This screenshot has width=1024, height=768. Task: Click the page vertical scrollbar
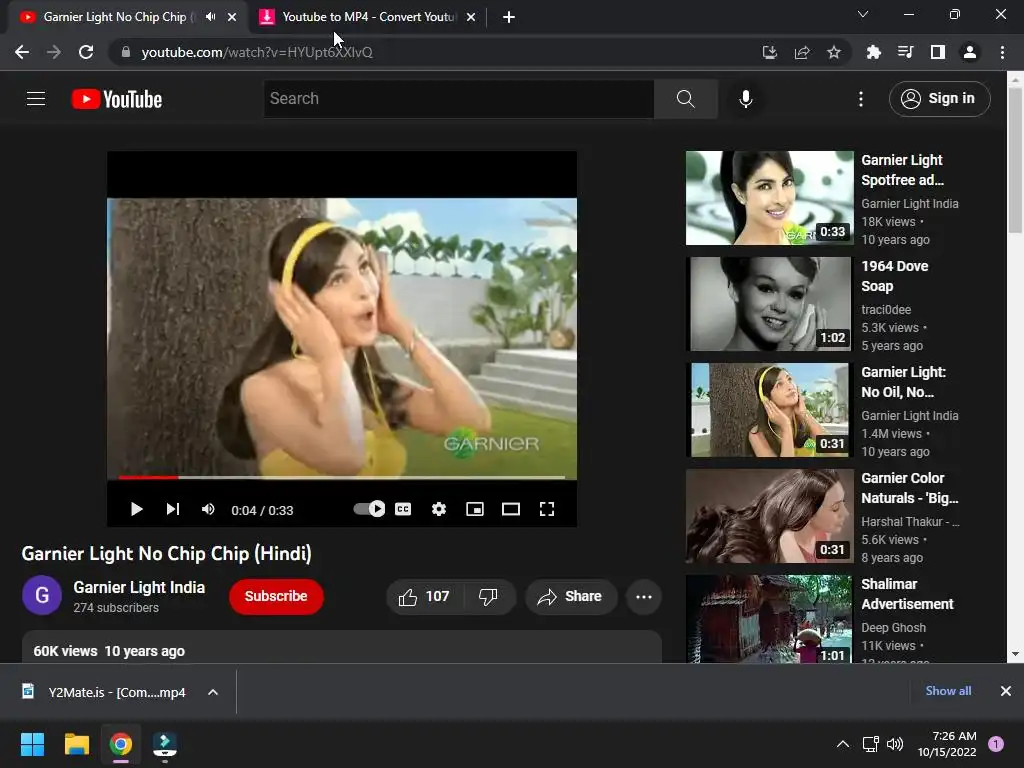click(x=1014, y=161)
